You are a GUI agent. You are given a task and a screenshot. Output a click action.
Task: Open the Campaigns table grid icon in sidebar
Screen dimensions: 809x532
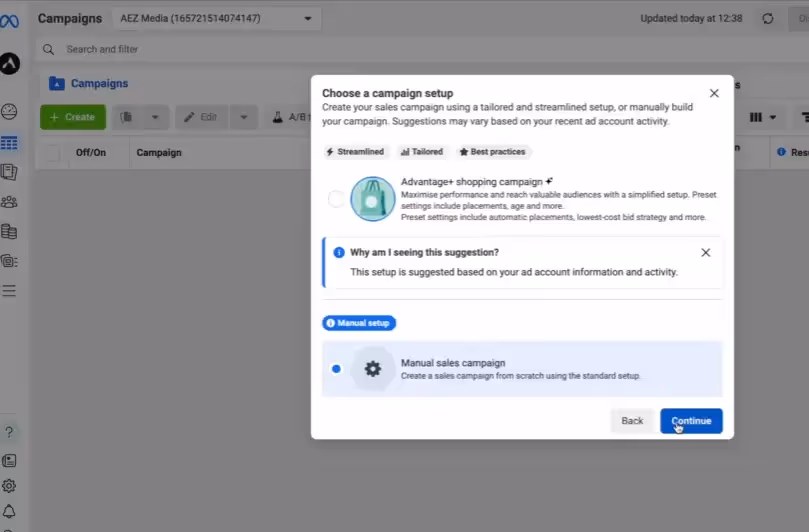point(9,142)
